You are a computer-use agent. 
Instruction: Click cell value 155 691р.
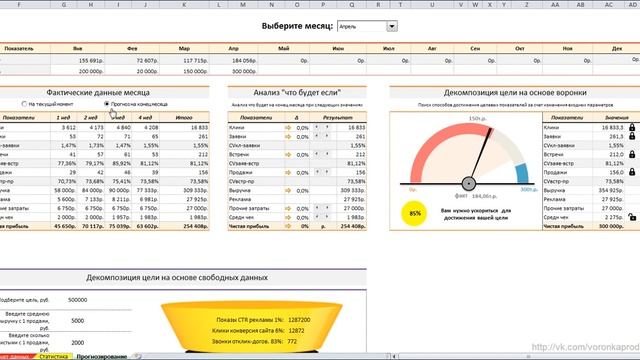click(x=90, y=60)
